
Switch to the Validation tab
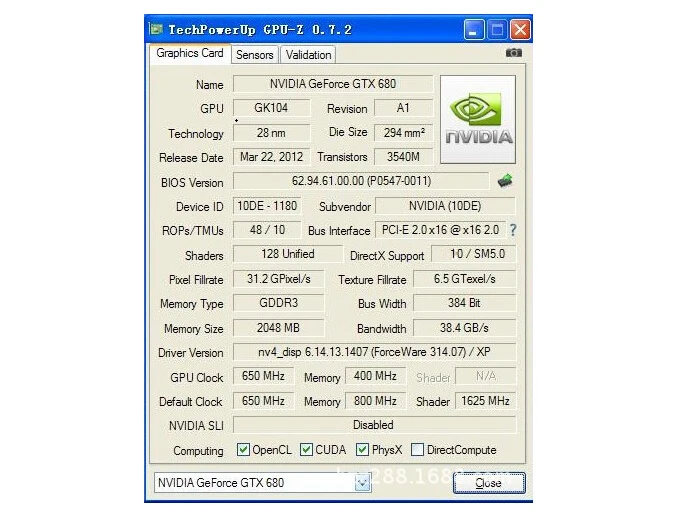[x=308, y=55]
